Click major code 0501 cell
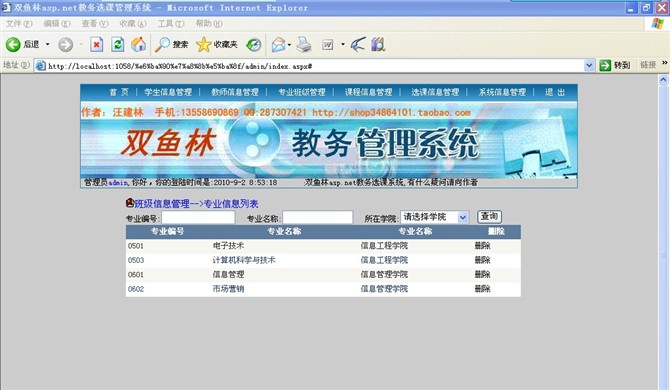 (136, 246)
